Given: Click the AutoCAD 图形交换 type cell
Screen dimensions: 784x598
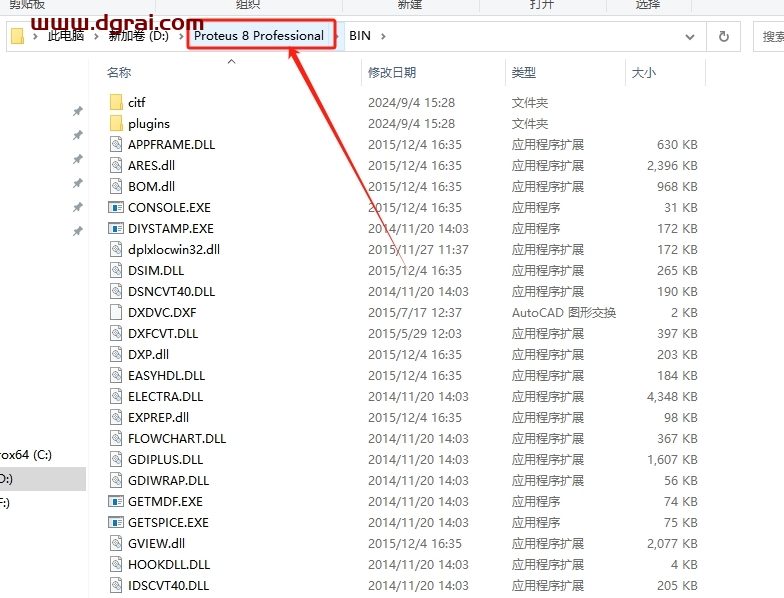Looking at the screenshot, I should pos(564,312).
